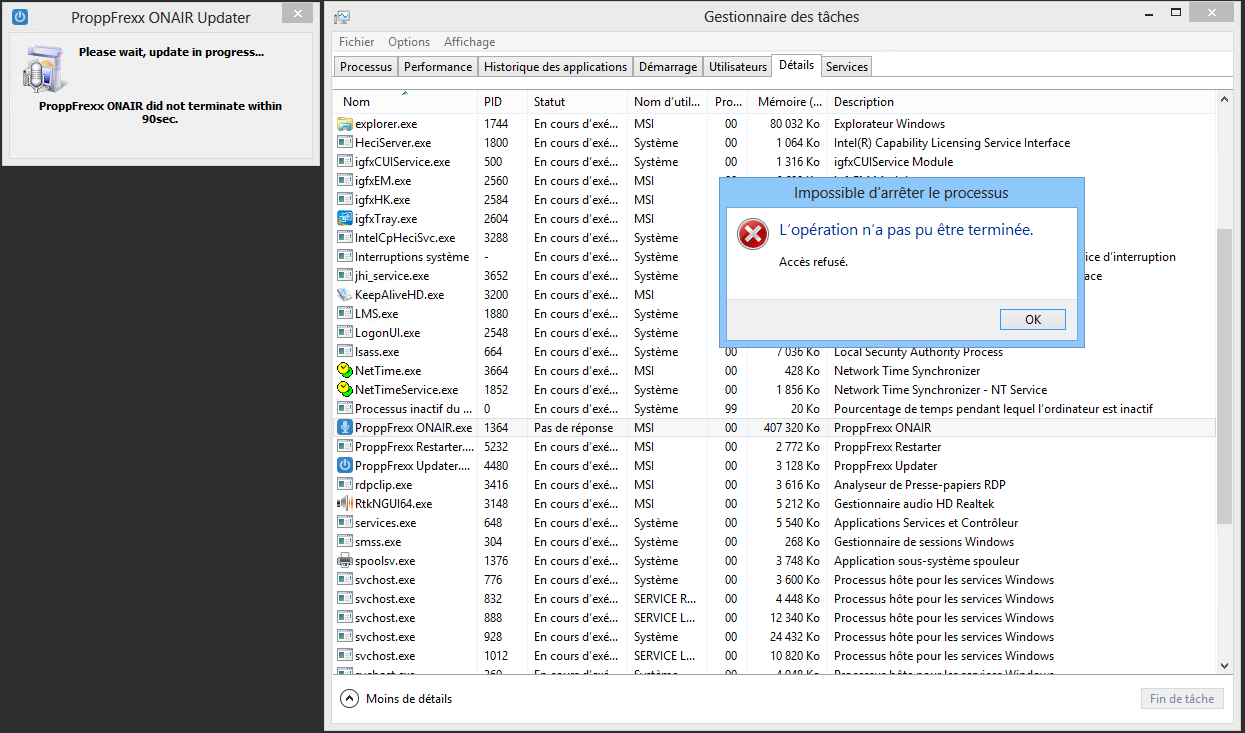1245x733 pixels.
Task: Sort by Nom d'utilisateur column header
Action: (x=667, y=102)
